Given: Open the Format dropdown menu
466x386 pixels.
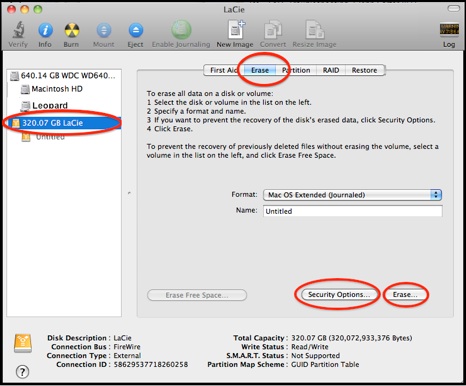Looking at the screenshot, I should [352, 195].
